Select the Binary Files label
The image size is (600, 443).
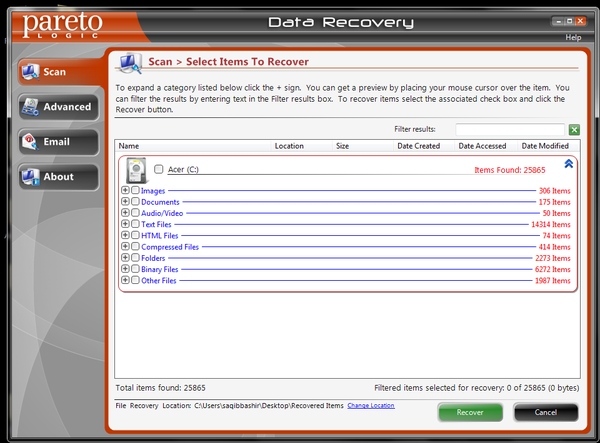(160, 269)
